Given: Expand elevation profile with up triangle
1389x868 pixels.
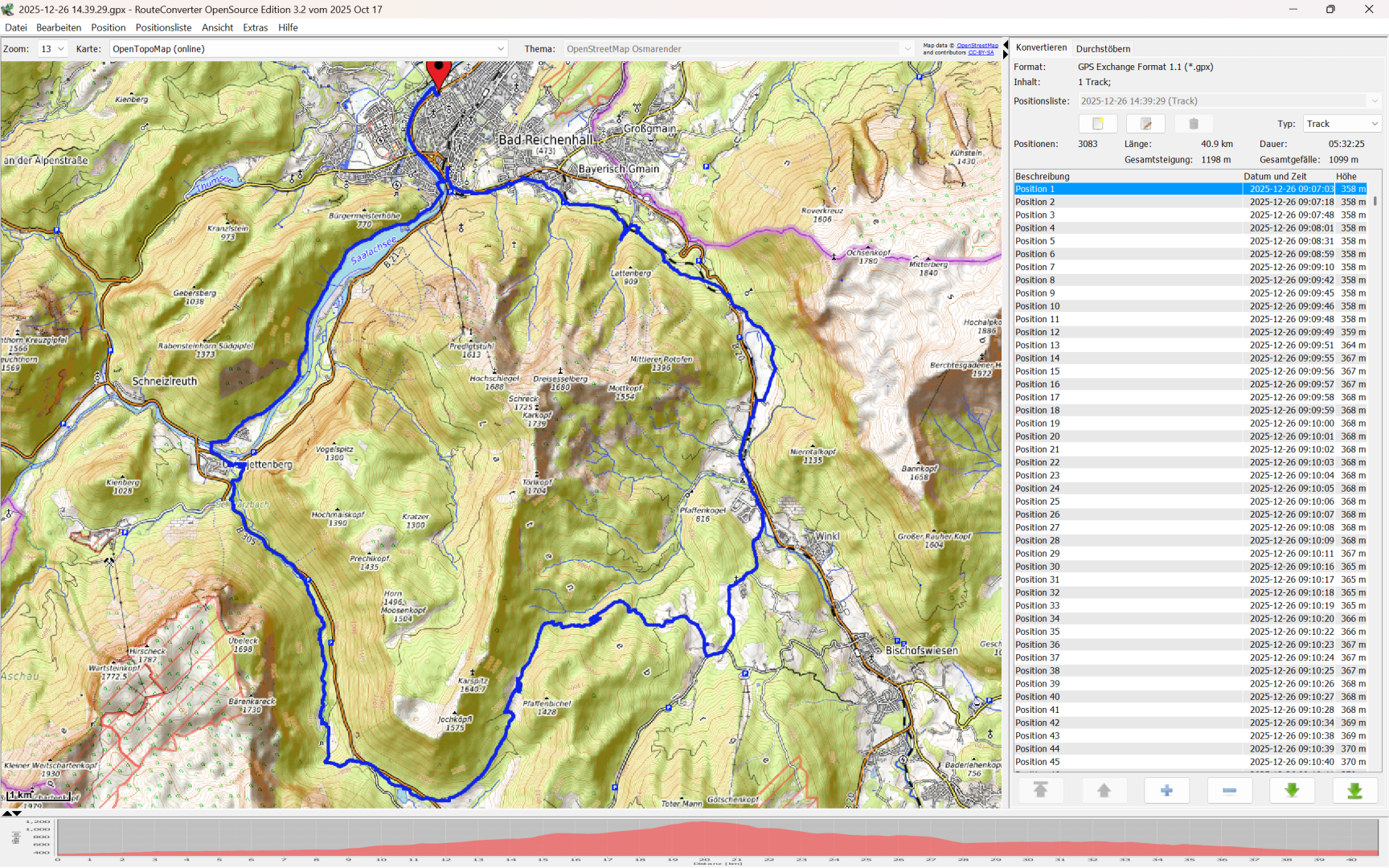Looking at the screenshot, I should pyautogui.click(x=7, y=813).
